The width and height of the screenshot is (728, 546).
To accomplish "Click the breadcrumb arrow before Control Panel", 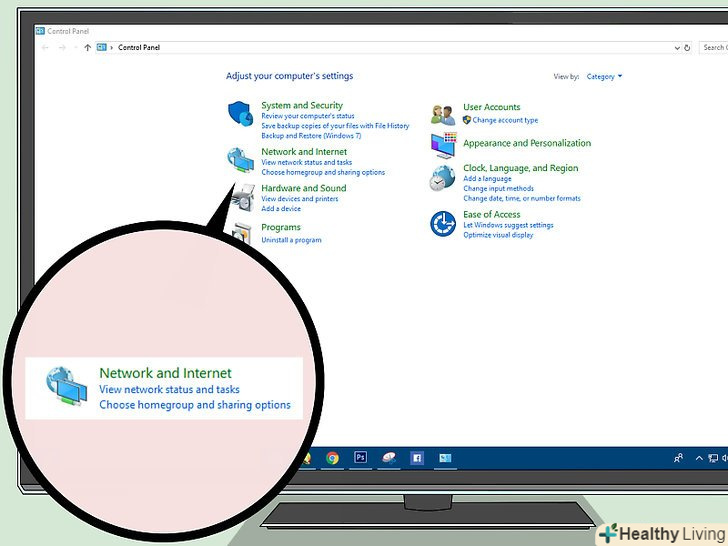I will tap(111, 47).
